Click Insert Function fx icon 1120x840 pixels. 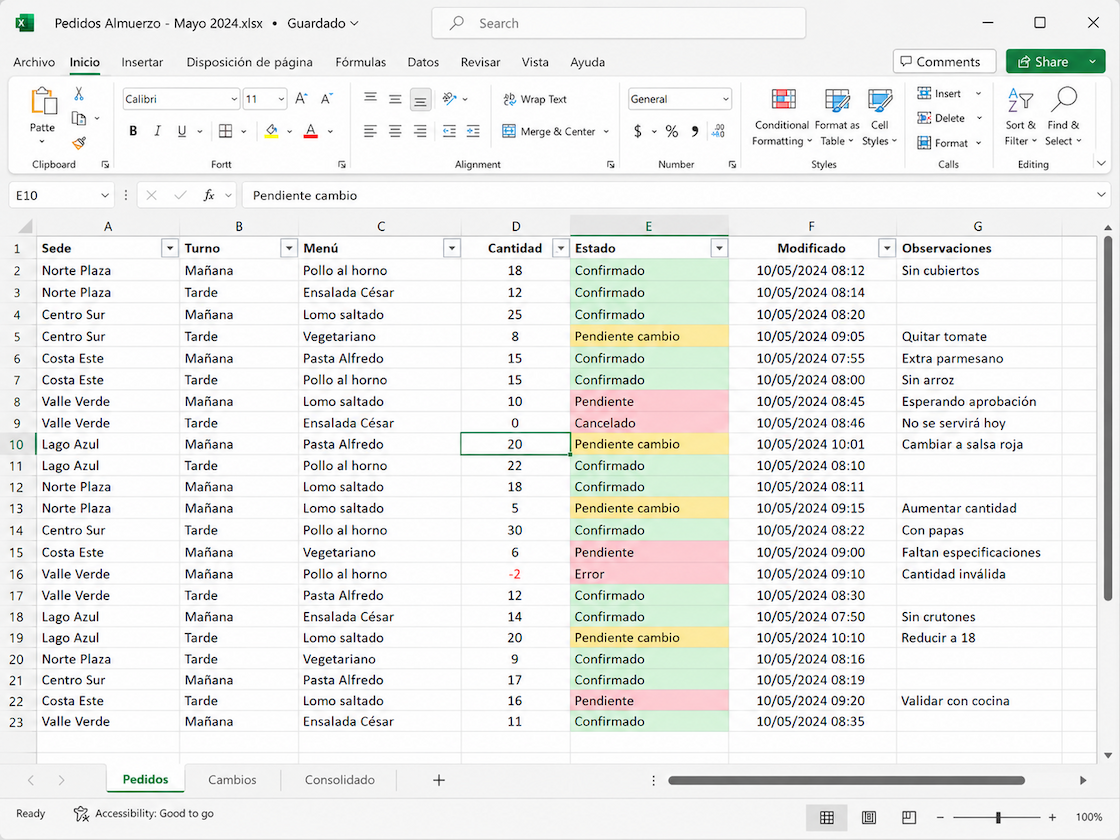[x=209, y=195]
